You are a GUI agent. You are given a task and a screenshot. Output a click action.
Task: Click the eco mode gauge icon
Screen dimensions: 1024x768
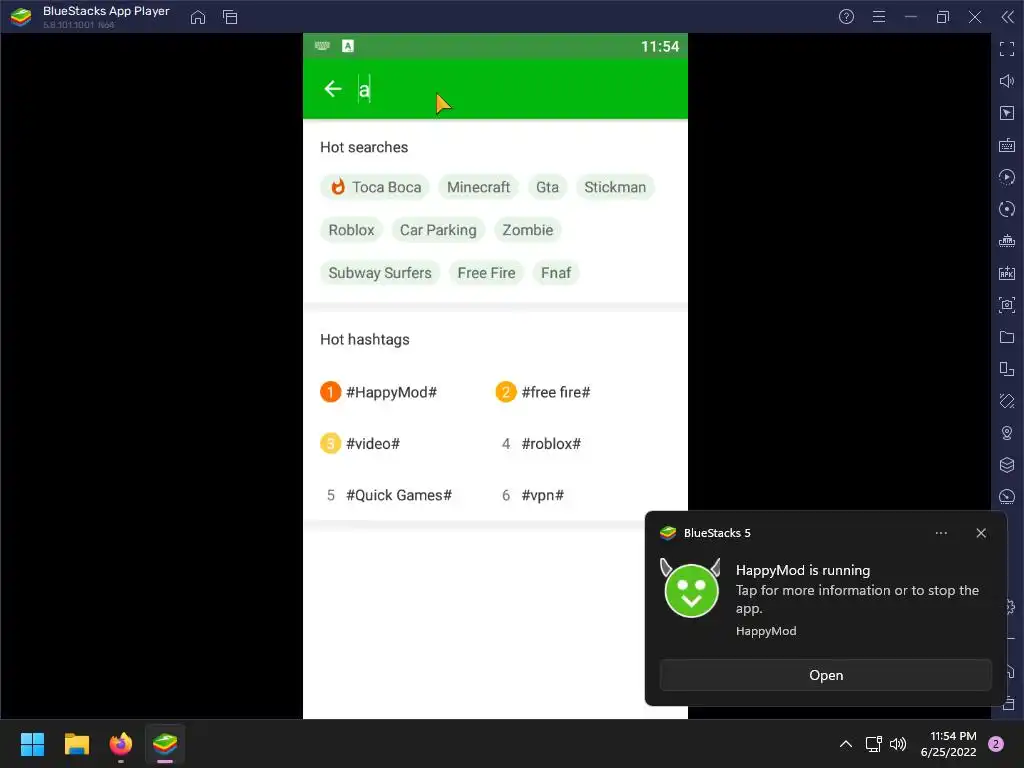1007,497
